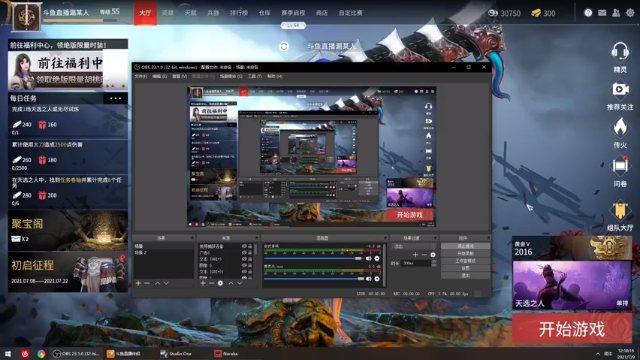
Task: Click 退出 in OBS controls
Action: pyautogui.click(x=465, y=276)
